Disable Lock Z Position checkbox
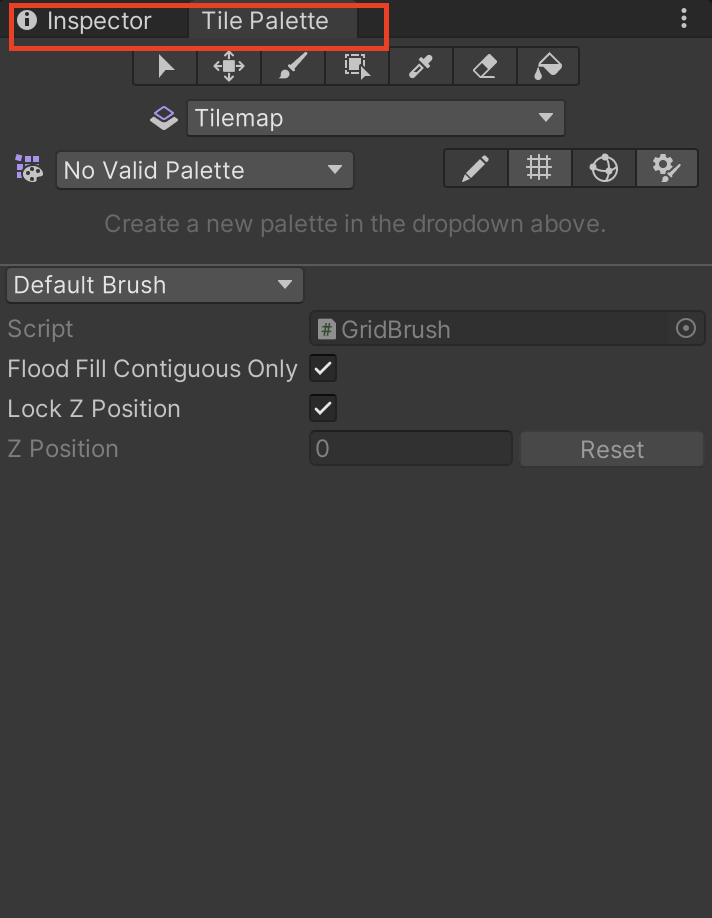 pyautogui.click(x=323, y=408)
